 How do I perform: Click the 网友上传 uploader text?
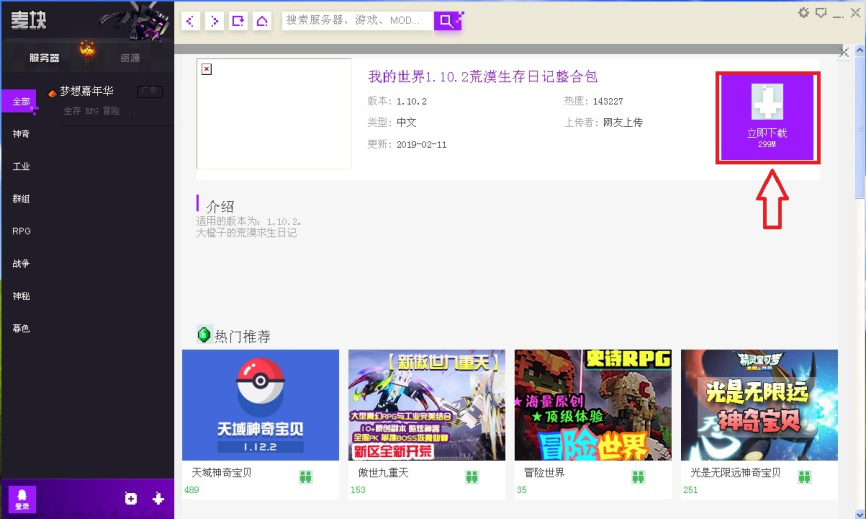click(623, 123)
